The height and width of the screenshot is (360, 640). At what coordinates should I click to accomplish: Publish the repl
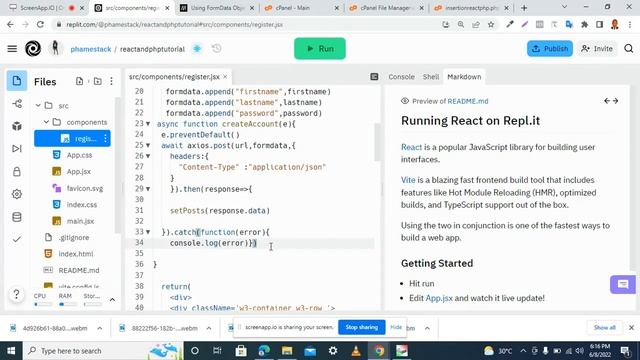(550, 49)
